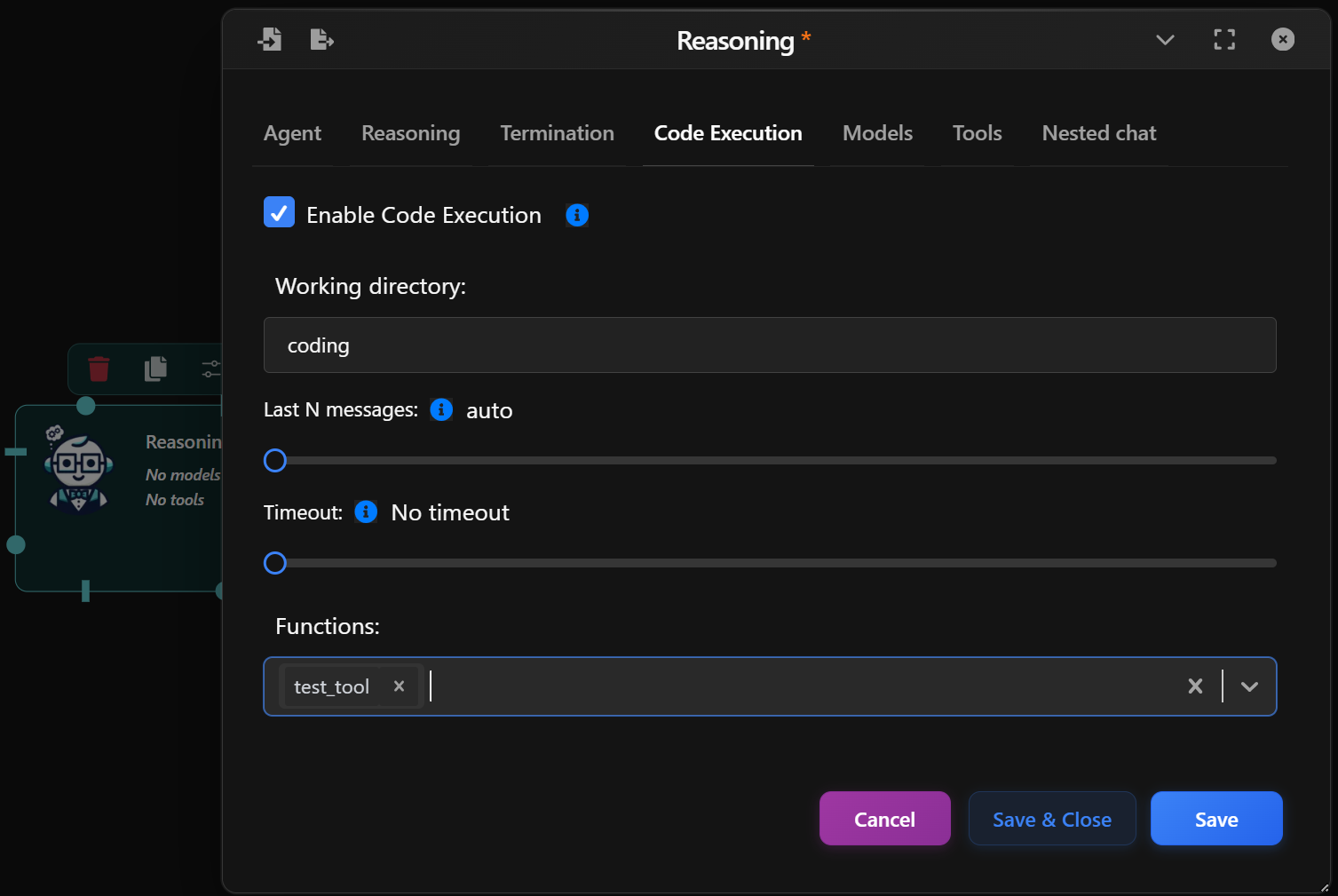Click the Save & Close button
Screen dimensions: 1338x896
pyautogui.click(x=1052, y=818)
